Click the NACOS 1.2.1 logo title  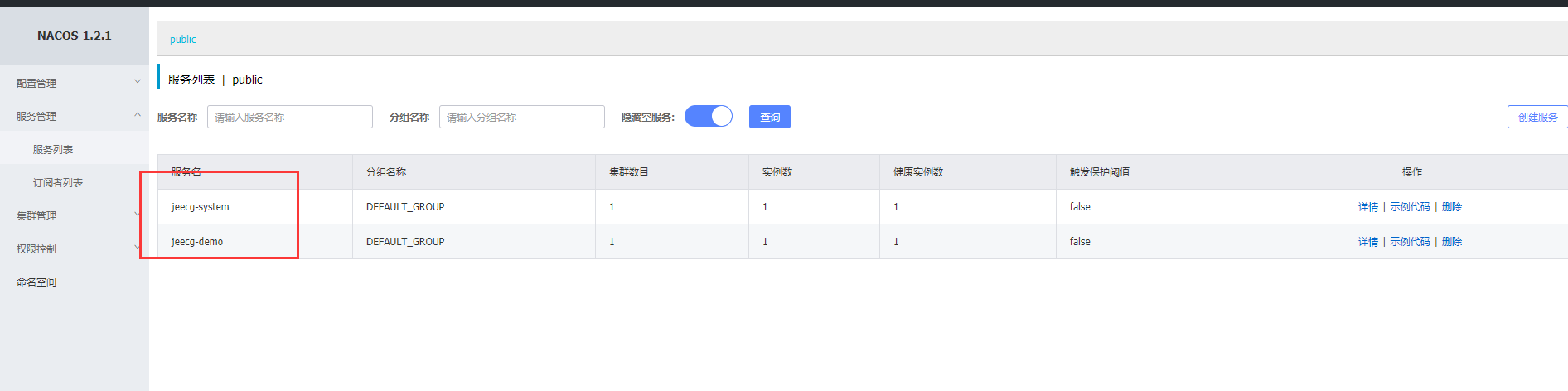click(x=75, y=36)
